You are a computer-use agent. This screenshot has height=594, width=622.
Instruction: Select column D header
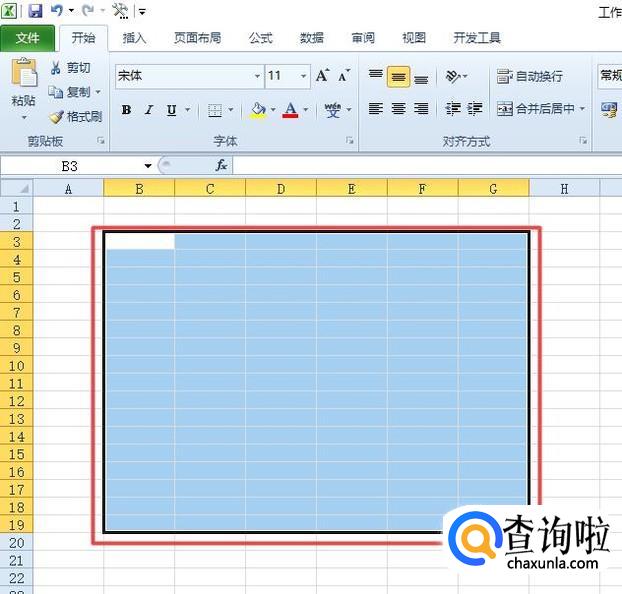(x=281, y=188)
